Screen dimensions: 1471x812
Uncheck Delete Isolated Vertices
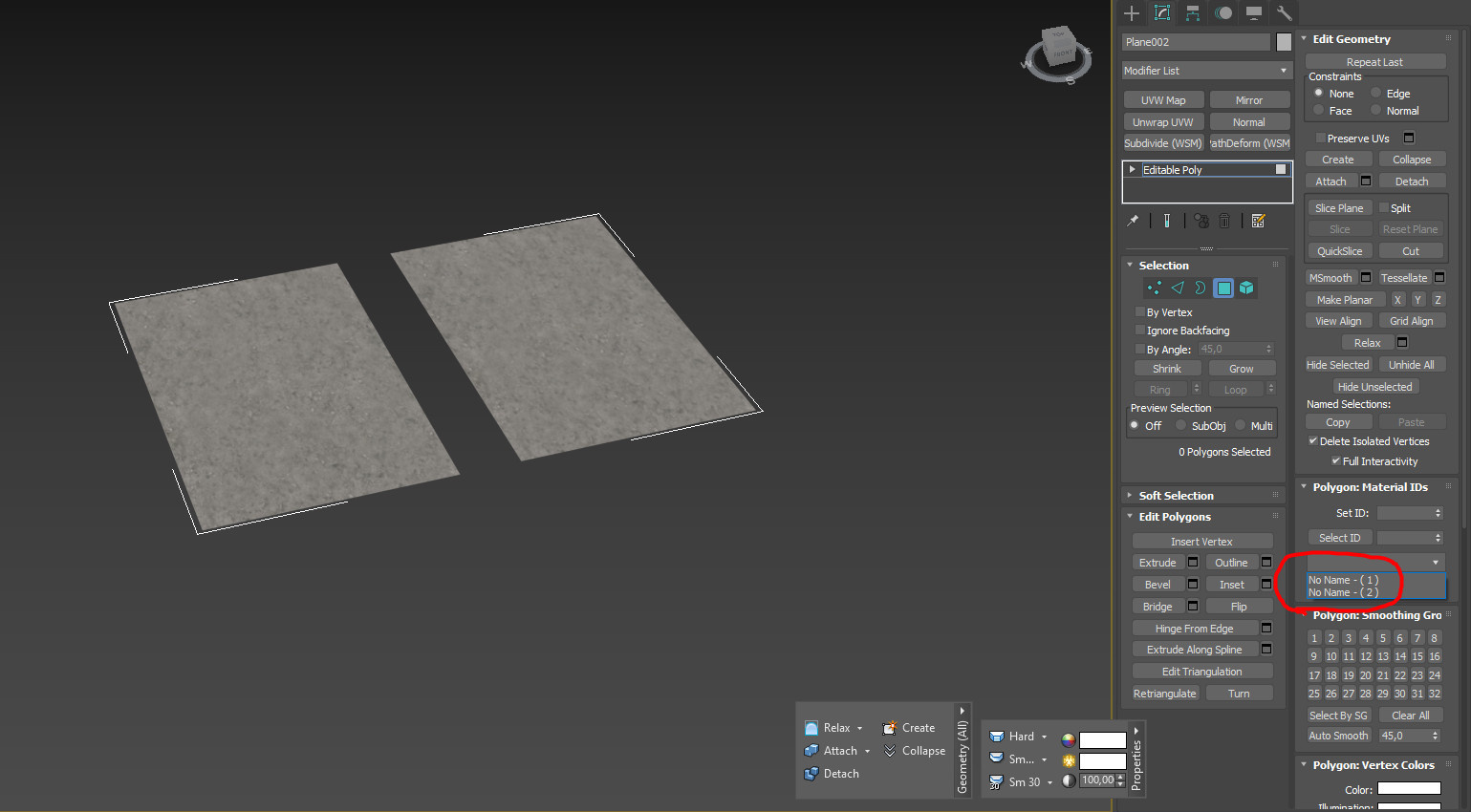pos(1313,441)
